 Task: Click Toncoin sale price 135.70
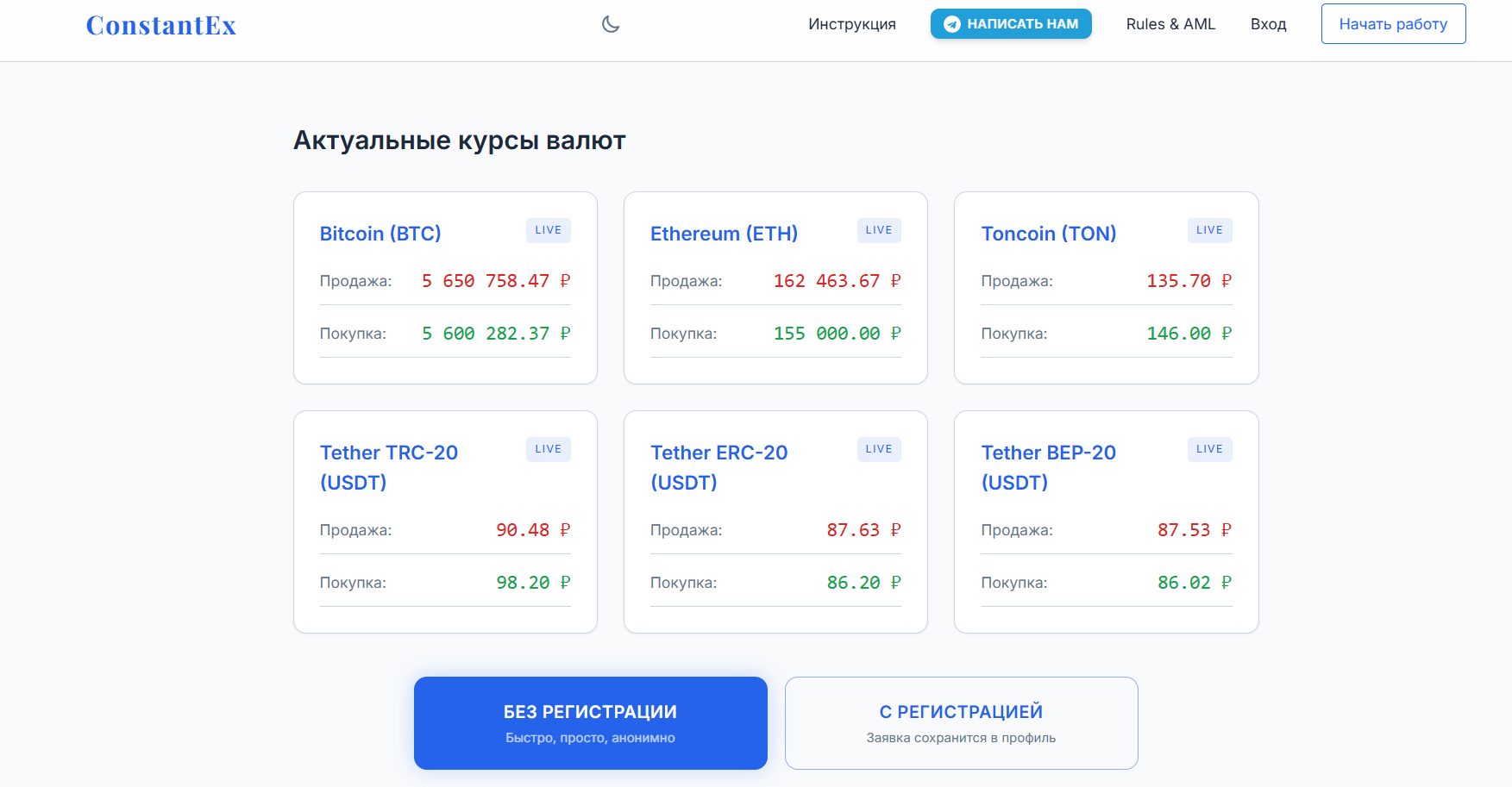(x=1189, y=281)
